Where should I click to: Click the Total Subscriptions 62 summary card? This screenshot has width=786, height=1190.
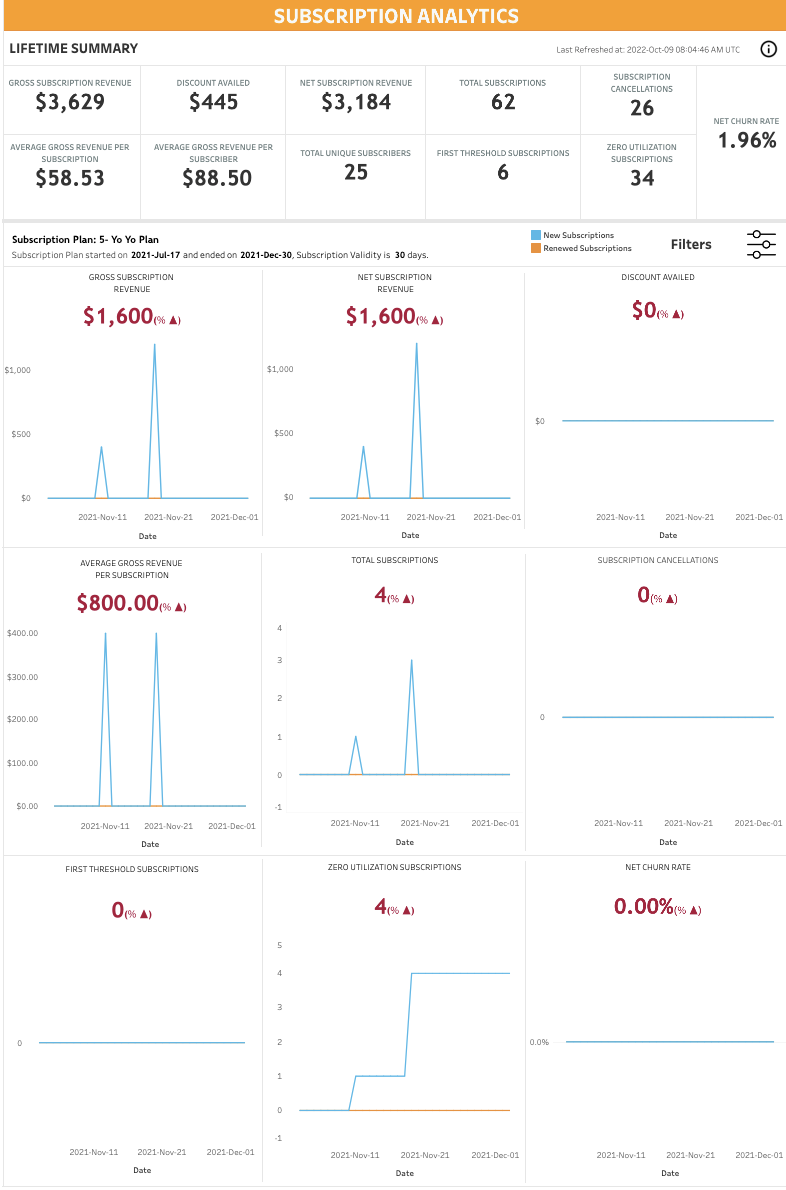coord(502,99)
